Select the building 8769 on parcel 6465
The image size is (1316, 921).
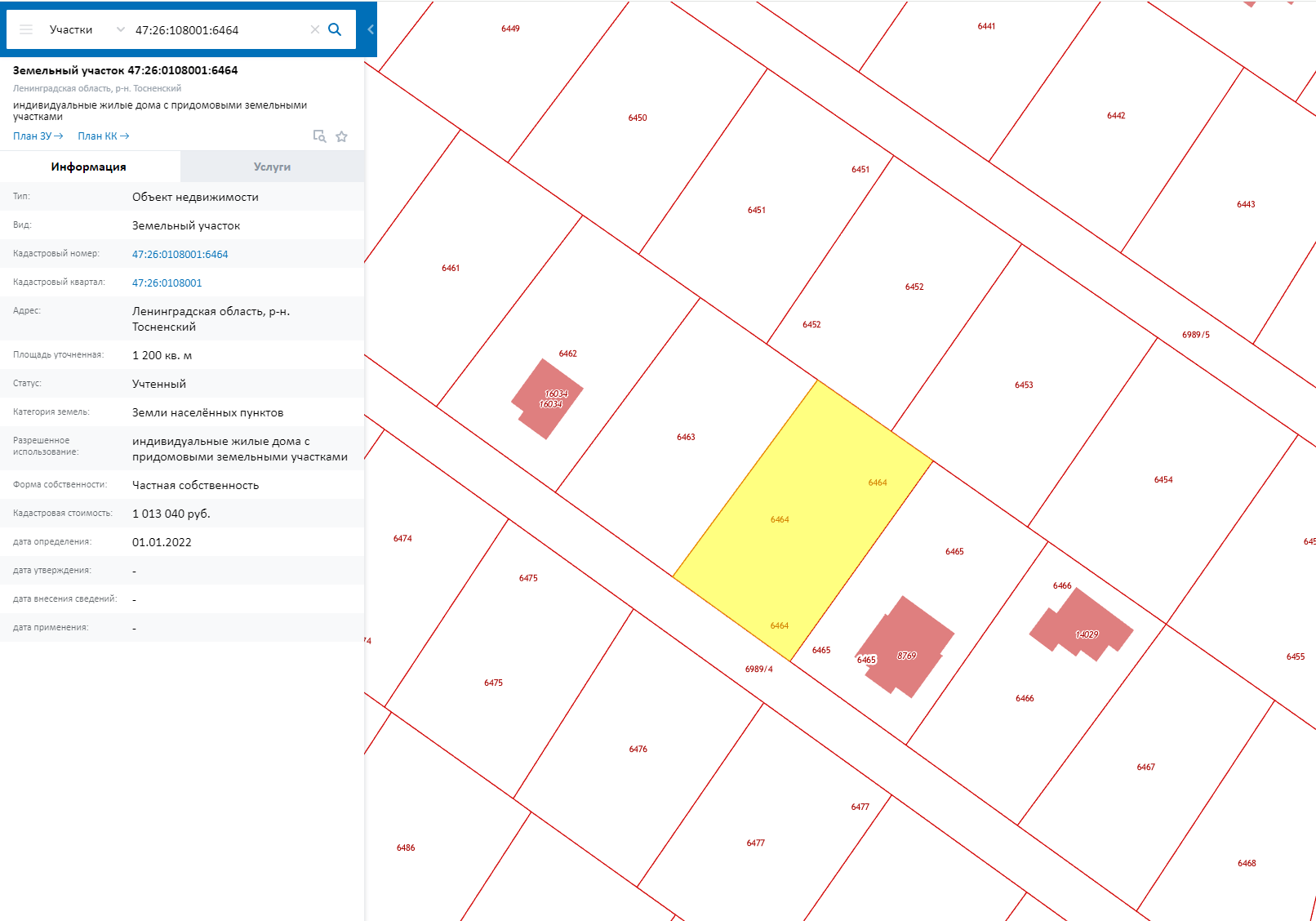click(906, 647)
